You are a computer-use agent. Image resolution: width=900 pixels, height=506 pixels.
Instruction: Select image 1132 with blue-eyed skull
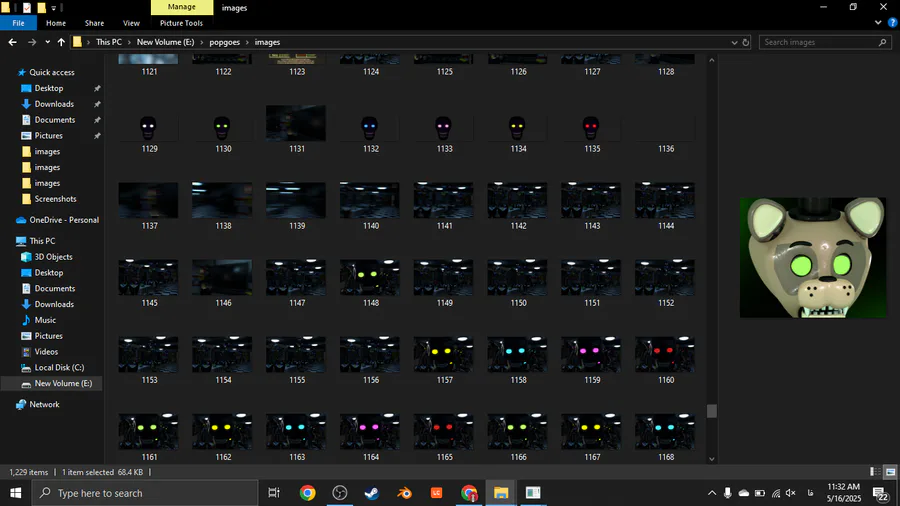370,129
